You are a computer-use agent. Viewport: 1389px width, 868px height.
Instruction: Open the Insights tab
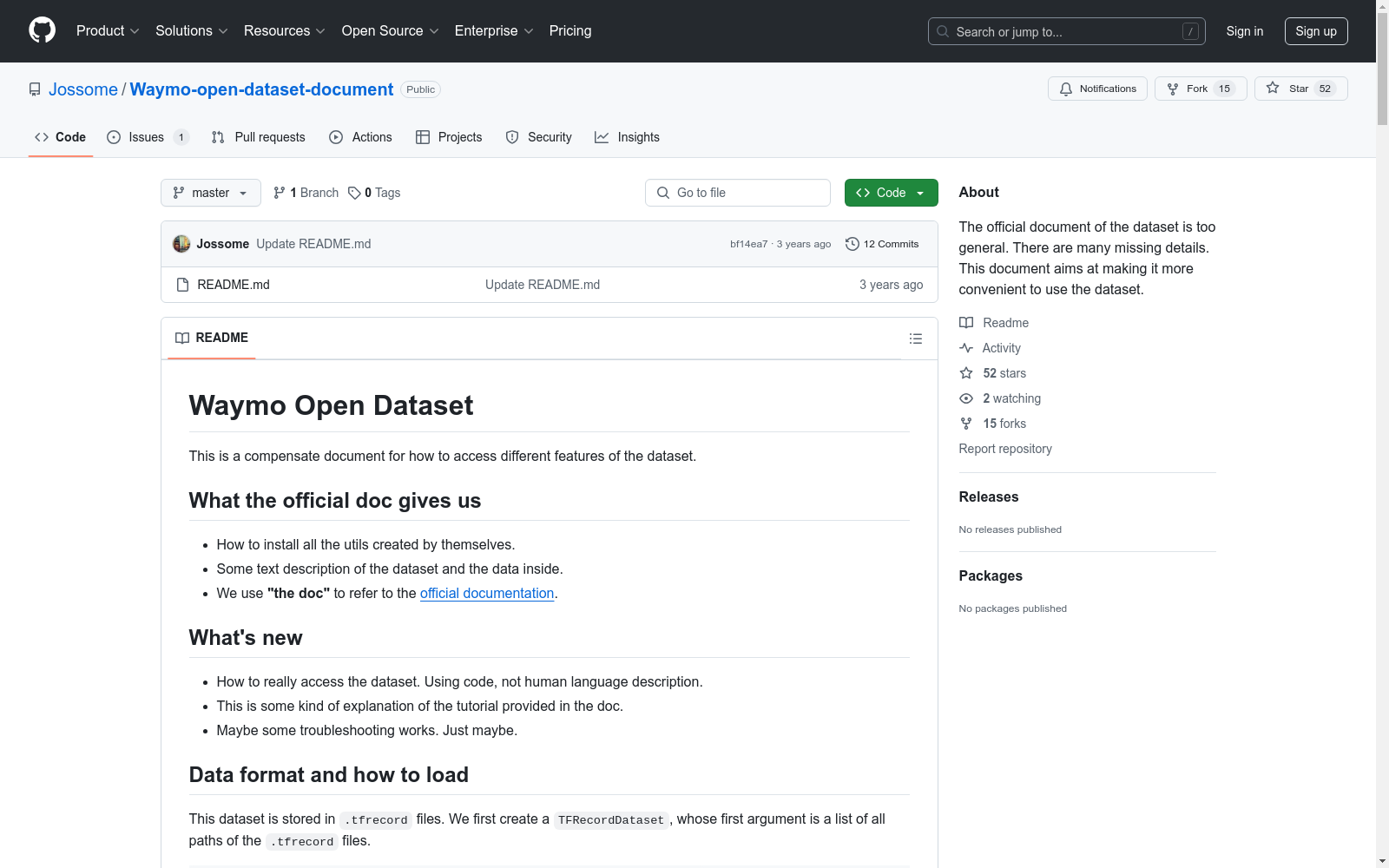(x=627, y=137)
